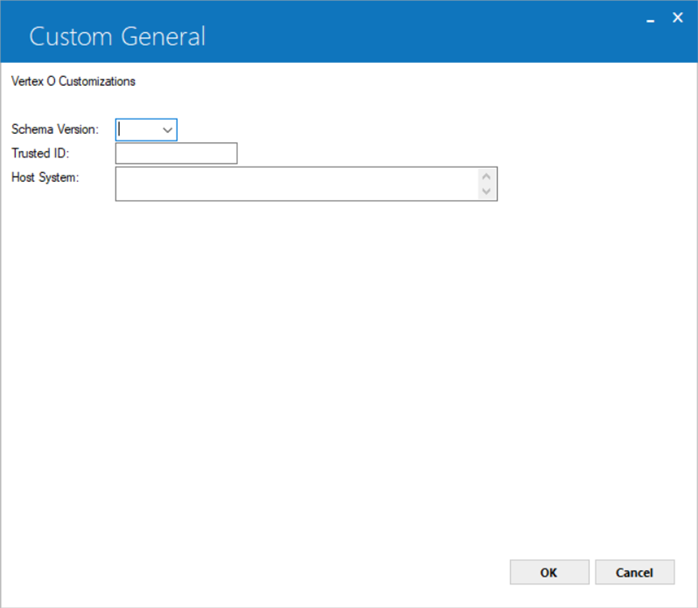Click the Host System scrollbar track between the arrows
Screen dimensions: 698x608
486,184
